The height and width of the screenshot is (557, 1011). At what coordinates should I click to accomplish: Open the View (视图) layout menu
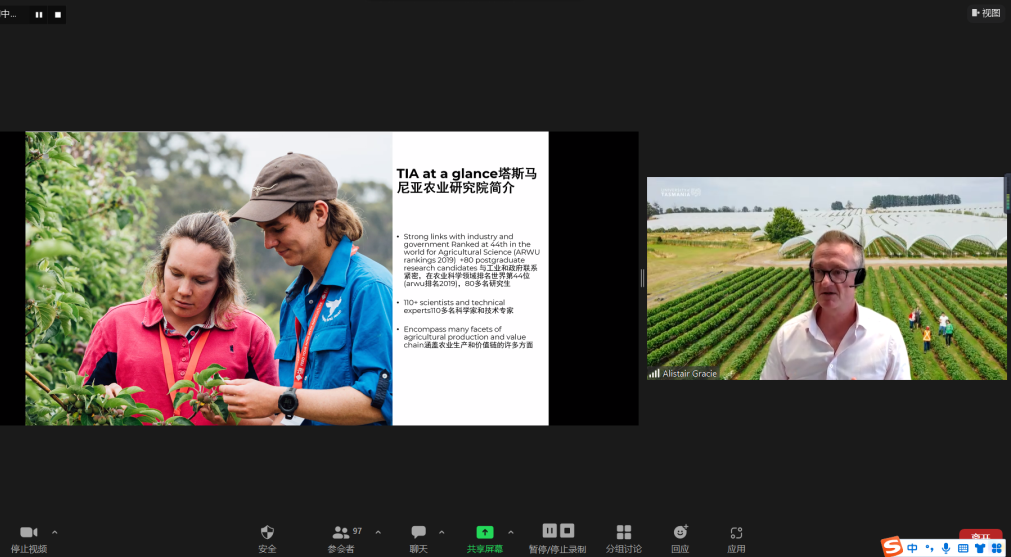pos(985,13)
